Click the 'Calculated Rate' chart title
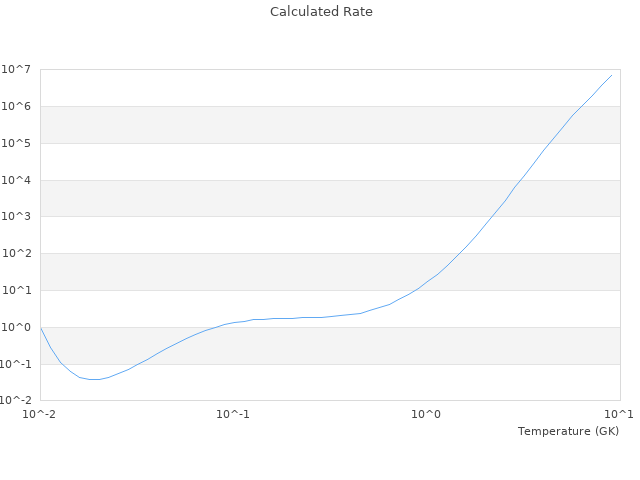The image size is (640, 480). pos(320,12)
